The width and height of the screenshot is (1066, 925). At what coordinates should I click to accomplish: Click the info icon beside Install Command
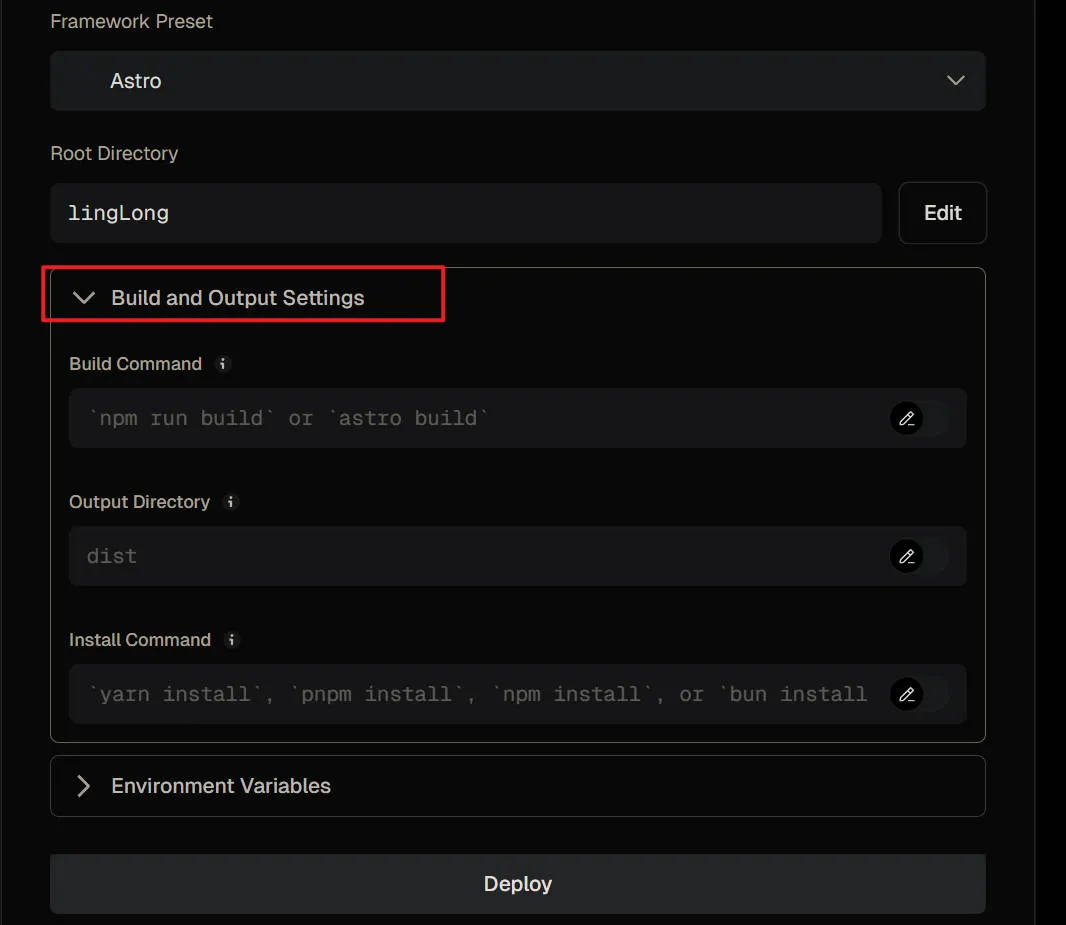[x=232, y=640]
